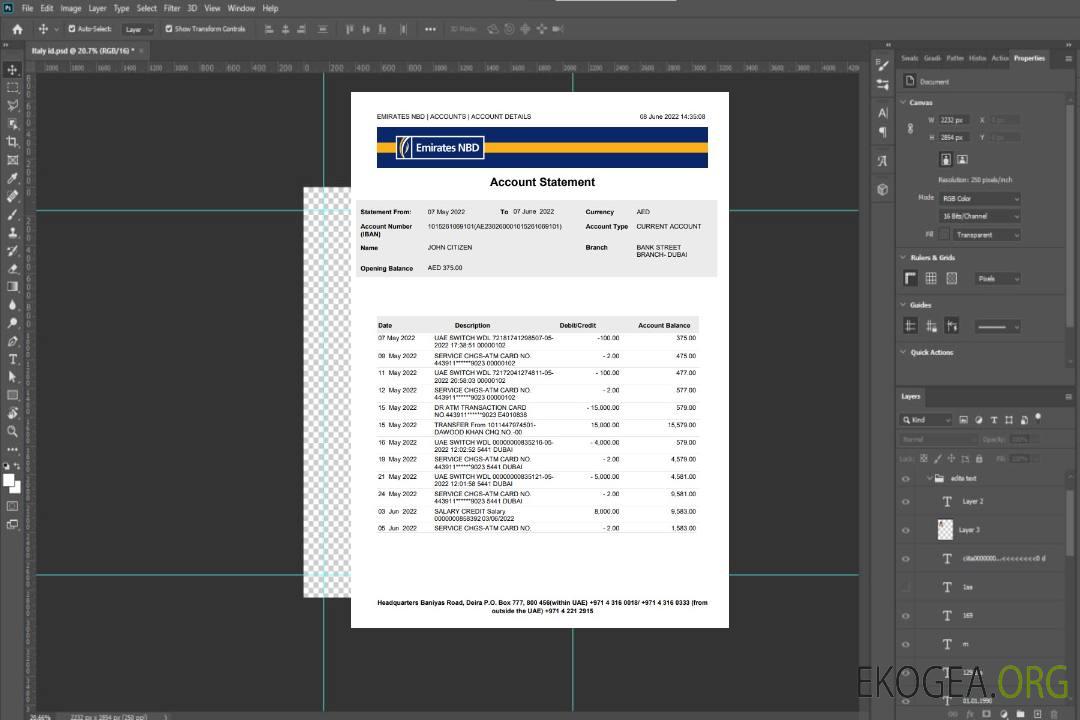The height and width of the screenshot is (720, 1080).
Task: Create a new layer with plus icon
Action: click(1038, 714)
